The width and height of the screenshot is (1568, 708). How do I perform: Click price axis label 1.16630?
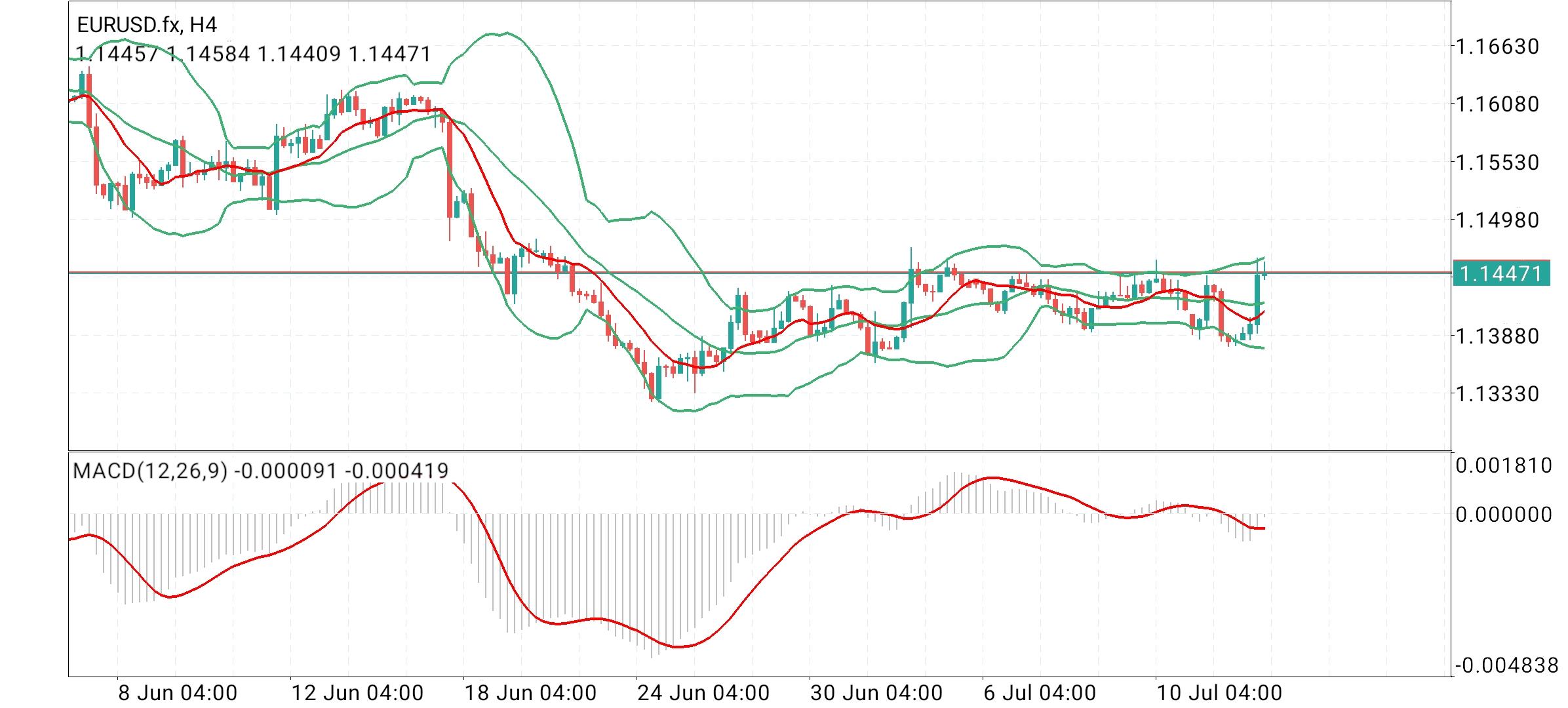coord(1498,47)
